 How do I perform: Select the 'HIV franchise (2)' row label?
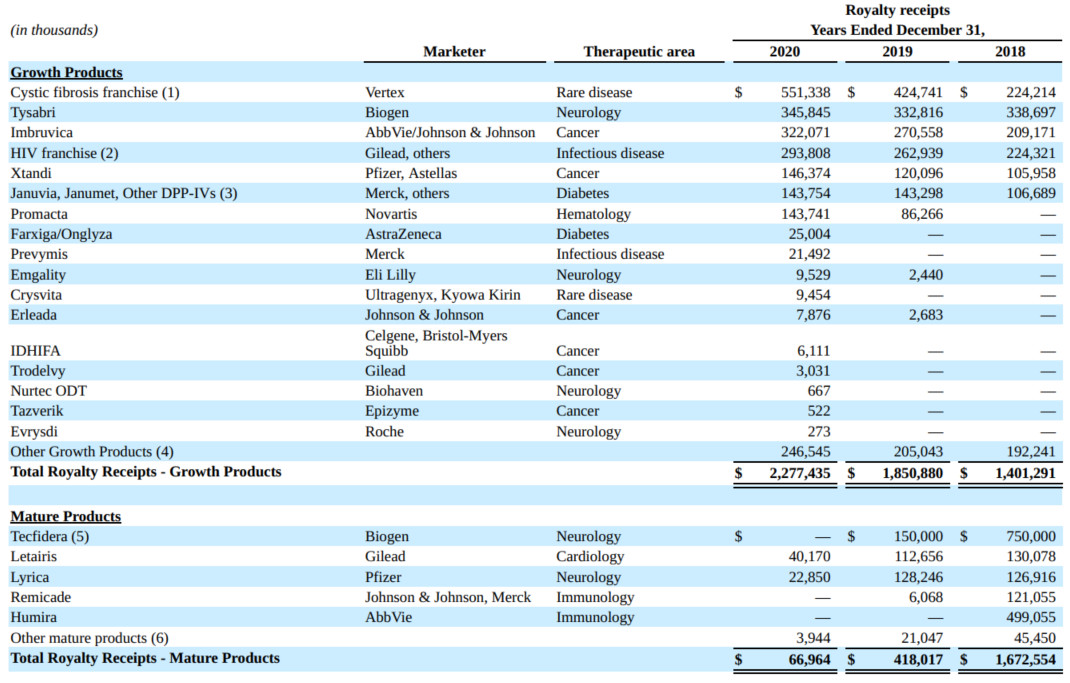[x=64, y=153]
